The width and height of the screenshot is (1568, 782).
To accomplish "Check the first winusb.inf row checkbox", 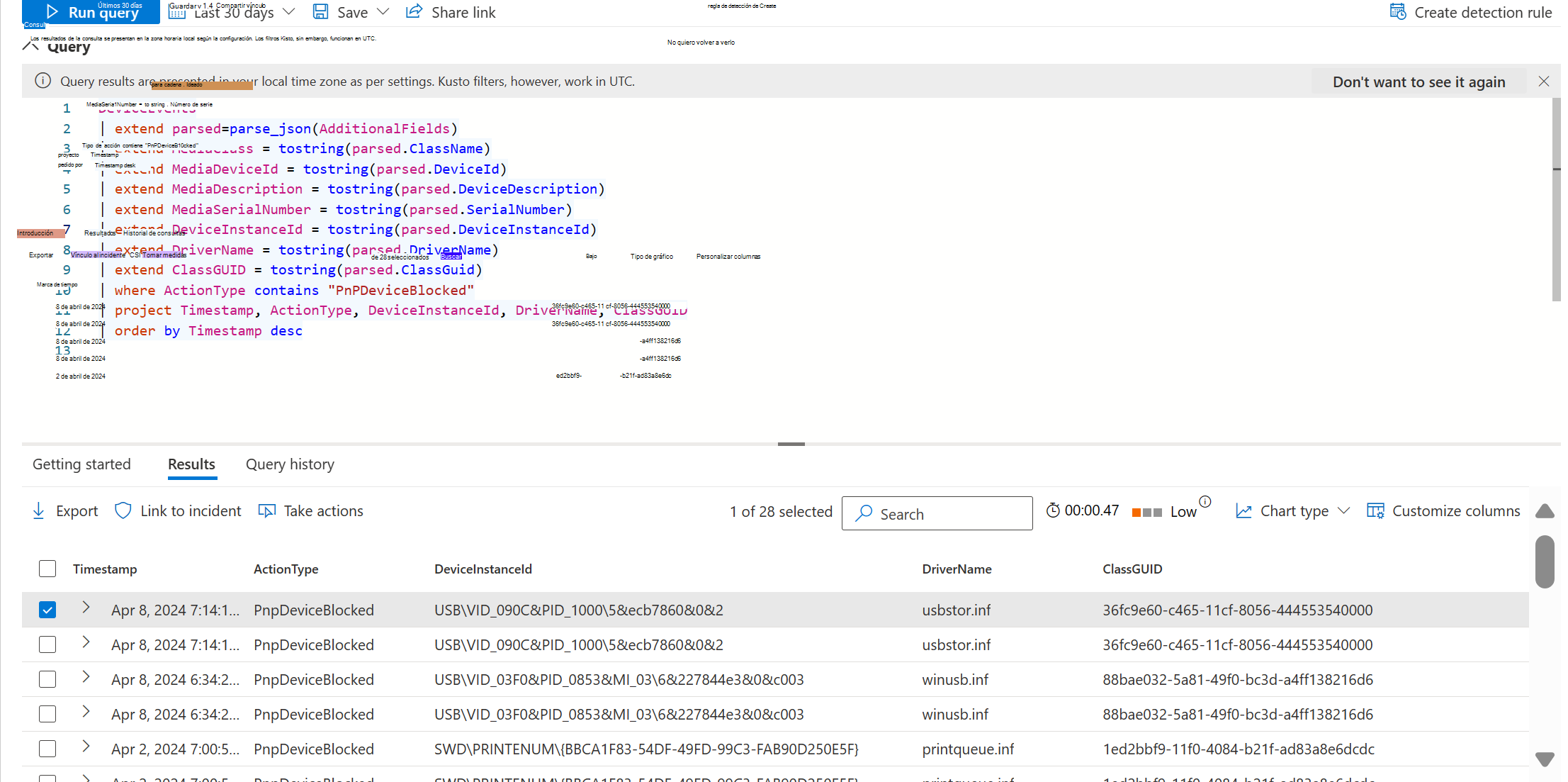I will (47, 679).
